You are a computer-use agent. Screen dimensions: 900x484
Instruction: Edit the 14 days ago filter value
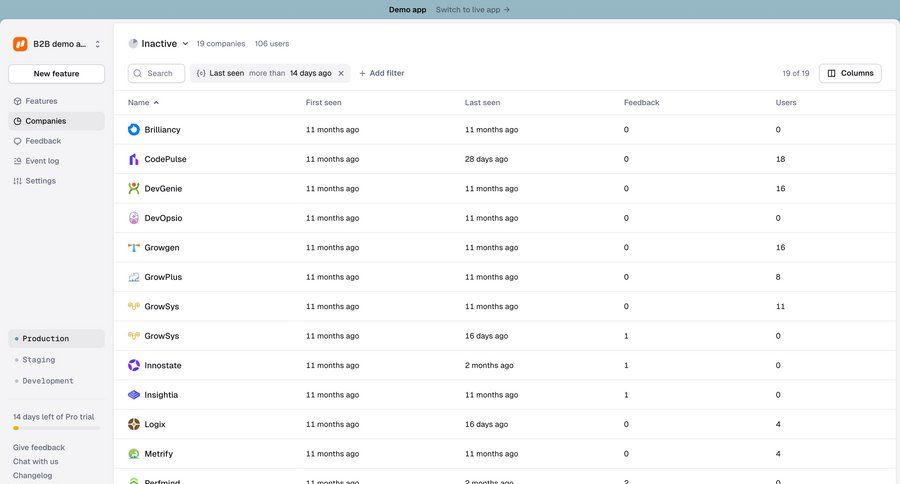[311, 73]
